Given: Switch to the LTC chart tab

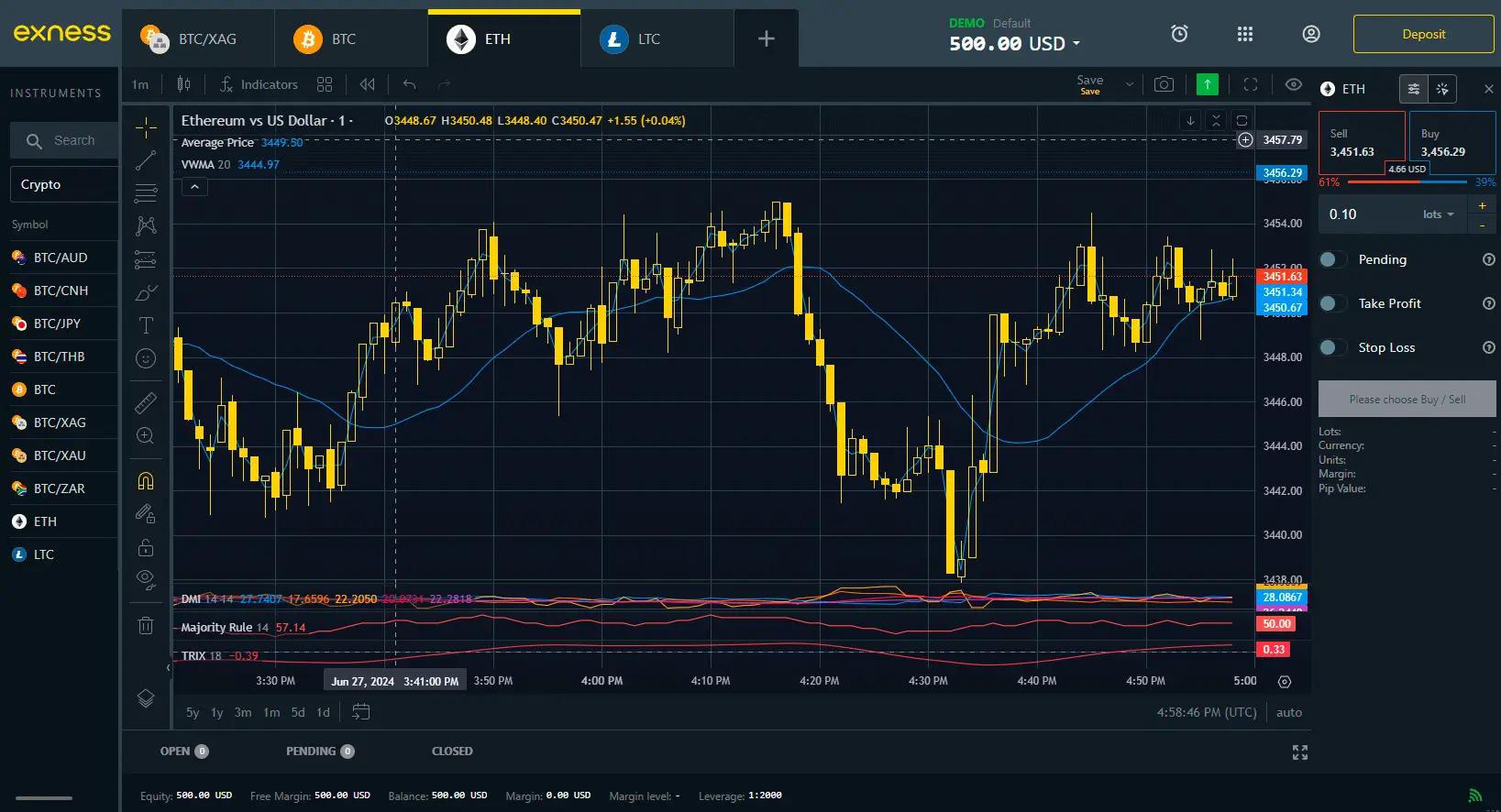Looking at the screenshot, I should (647, 39).
